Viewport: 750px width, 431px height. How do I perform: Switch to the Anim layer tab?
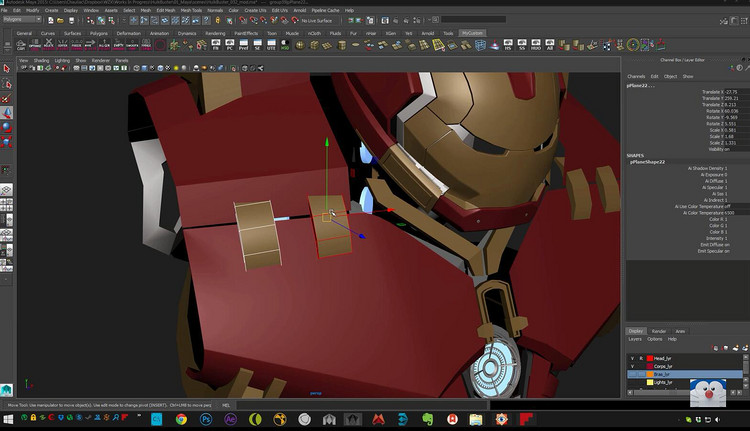[680, 331]
